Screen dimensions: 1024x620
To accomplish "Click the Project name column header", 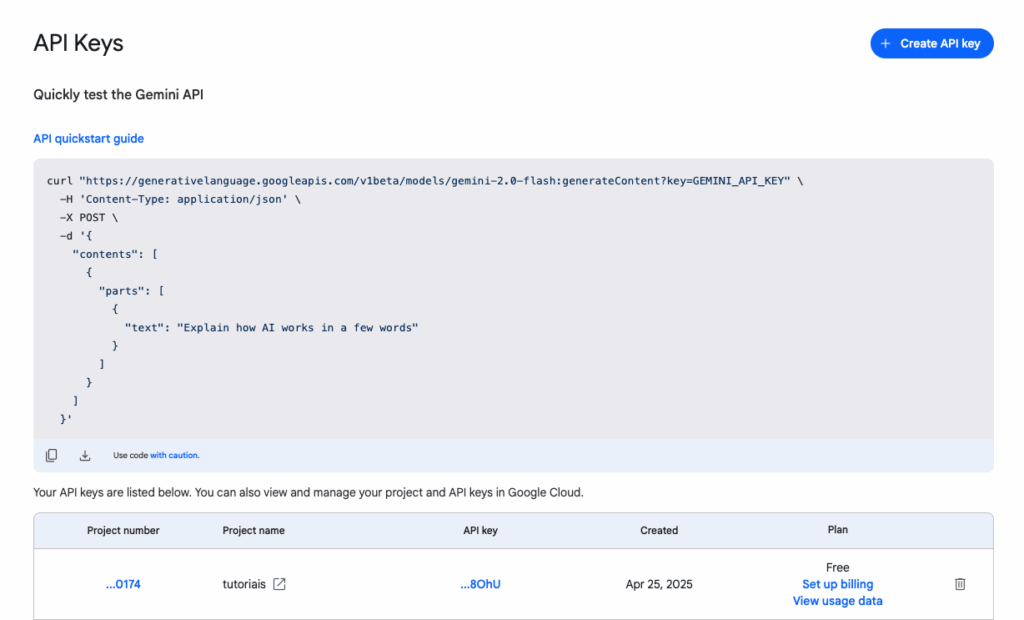I will point(253,531).
